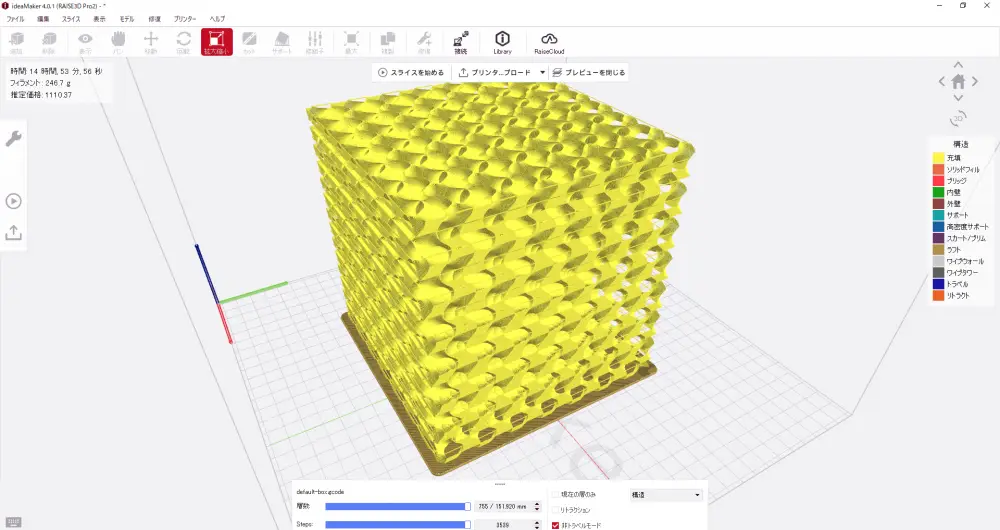
Task: Reset view with the home icon
Action: coord(958,82)
